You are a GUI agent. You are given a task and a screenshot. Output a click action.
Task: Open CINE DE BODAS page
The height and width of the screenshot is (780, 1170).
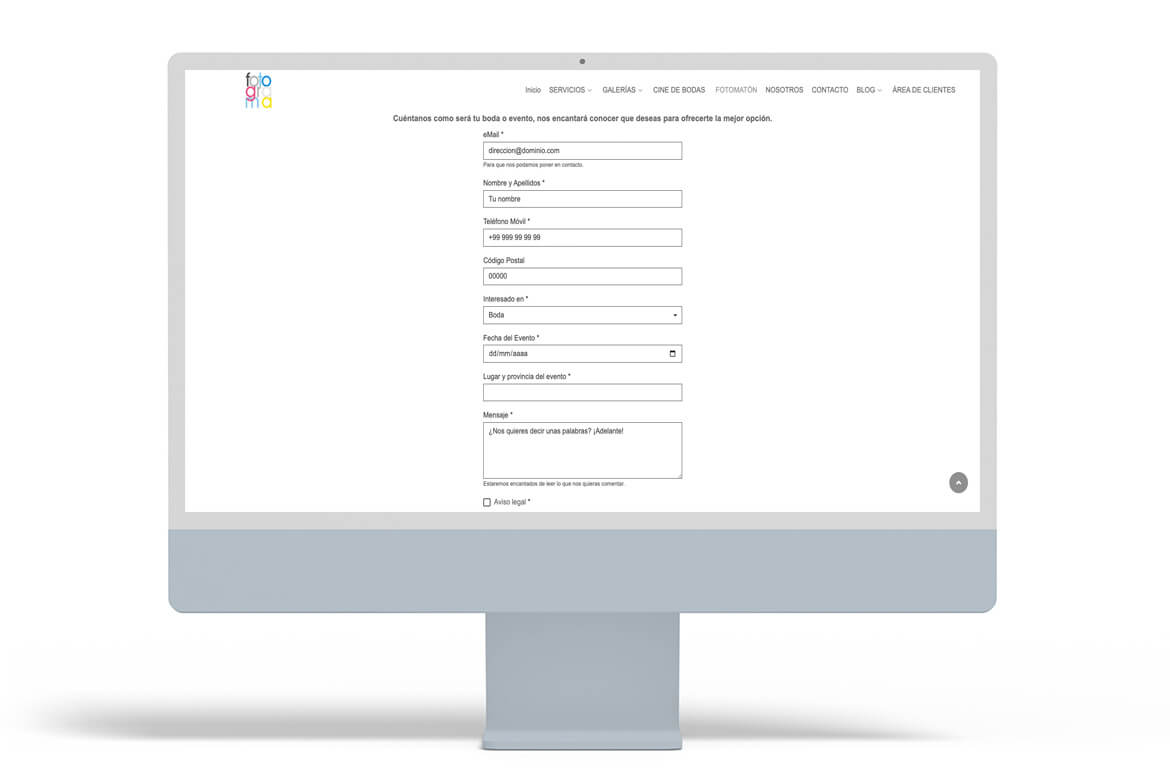click(679, 90)
